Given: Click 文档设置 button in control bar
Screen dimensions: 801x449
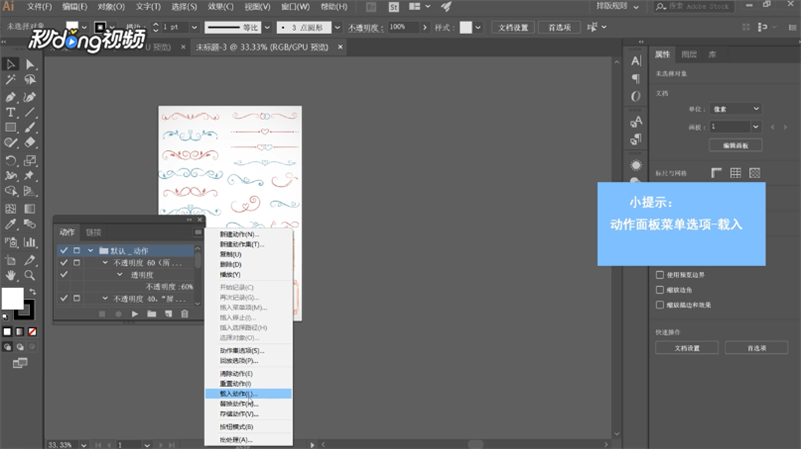Looking at the screenshot, I should [x=513, y=27].
